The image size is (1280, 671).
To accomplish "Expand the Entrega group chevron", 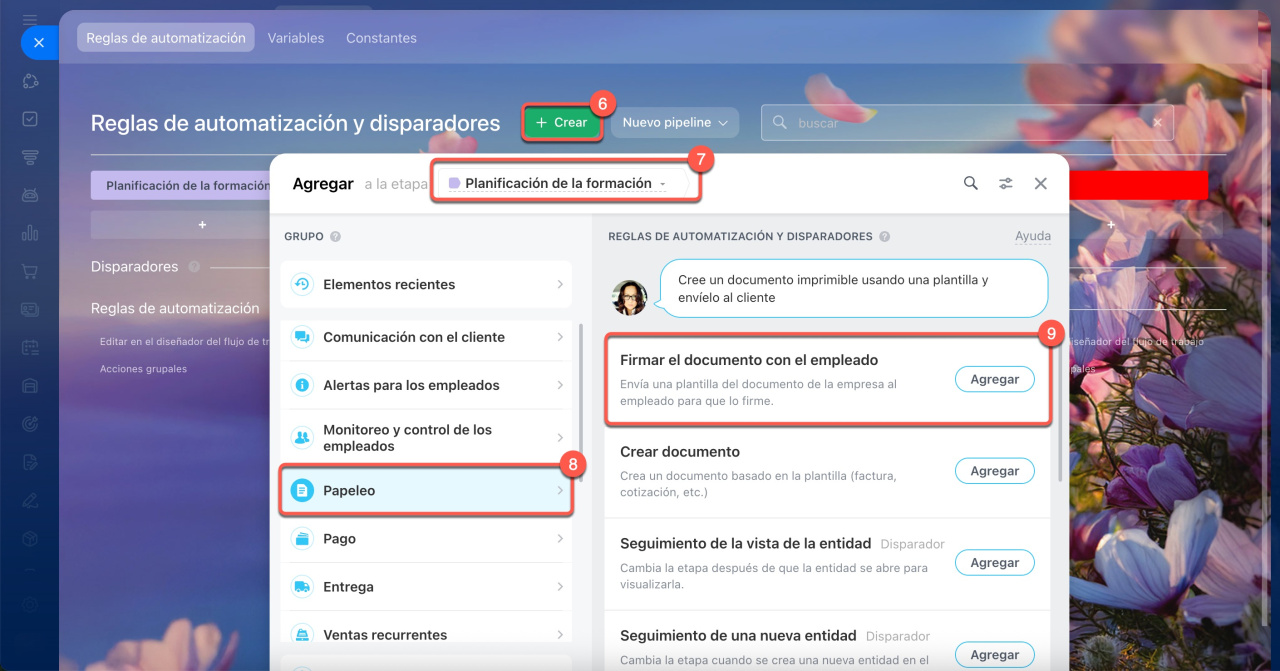I will 560,587.
